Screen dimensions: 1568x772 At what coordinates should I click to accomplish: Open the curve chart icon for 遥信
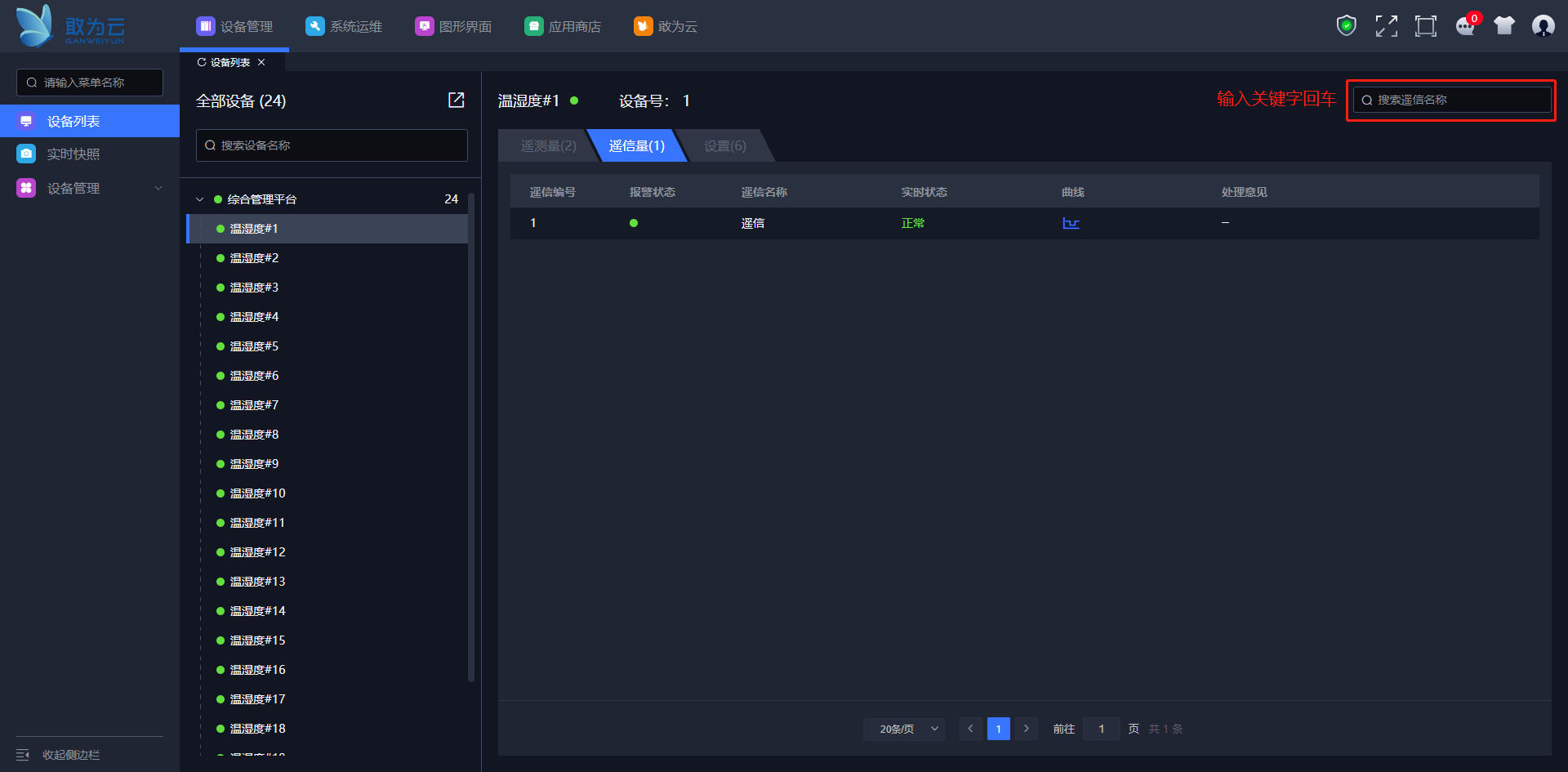click(x=1071, y=223)
